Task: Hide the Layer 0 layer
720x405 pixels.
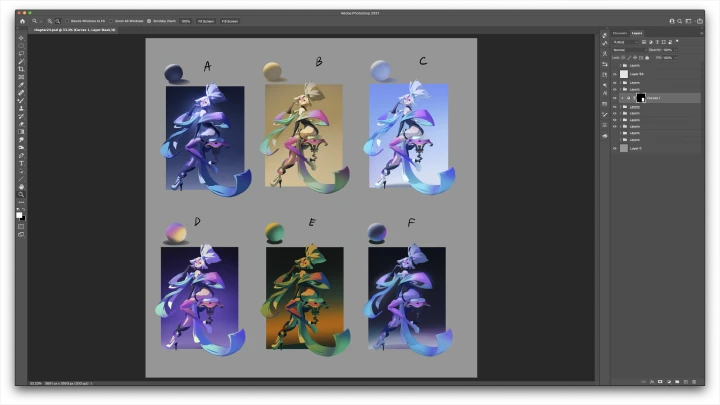Action: (614, 147)
